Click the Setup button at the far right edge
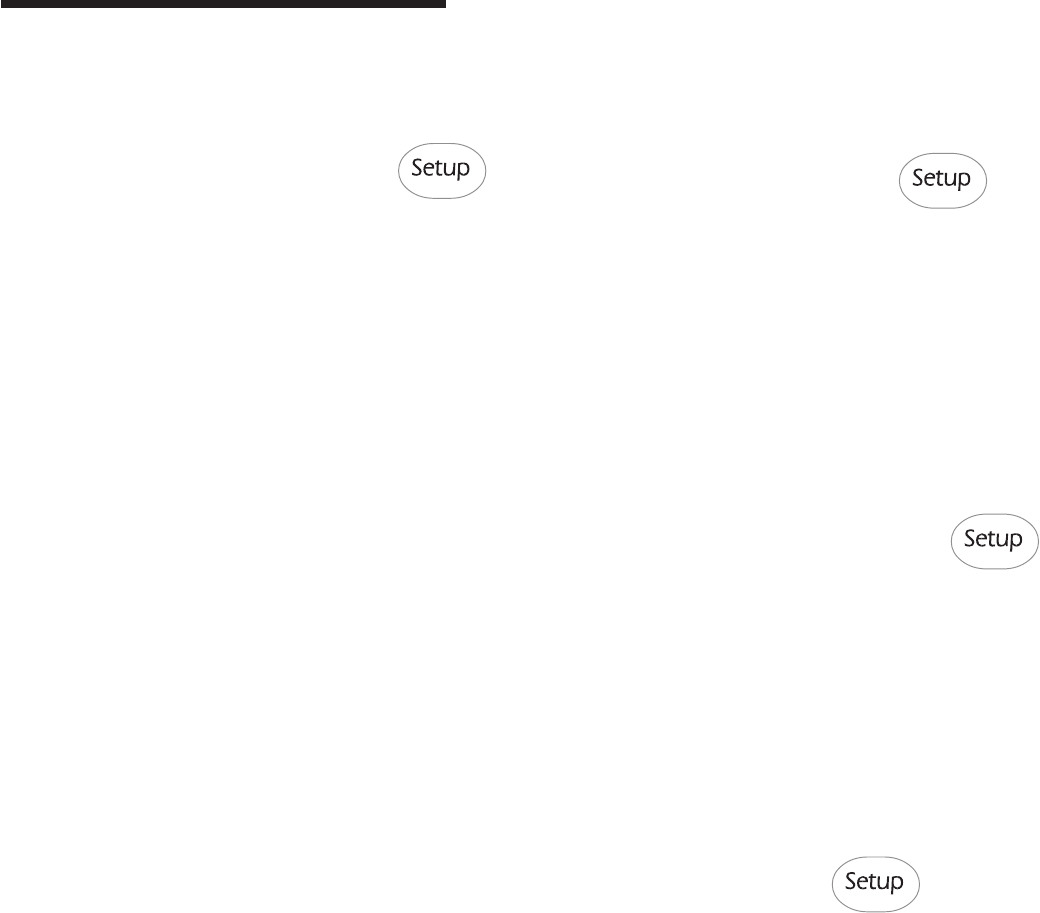The height and width of the screenshot is (913, 1040). (x=994, y=542)
